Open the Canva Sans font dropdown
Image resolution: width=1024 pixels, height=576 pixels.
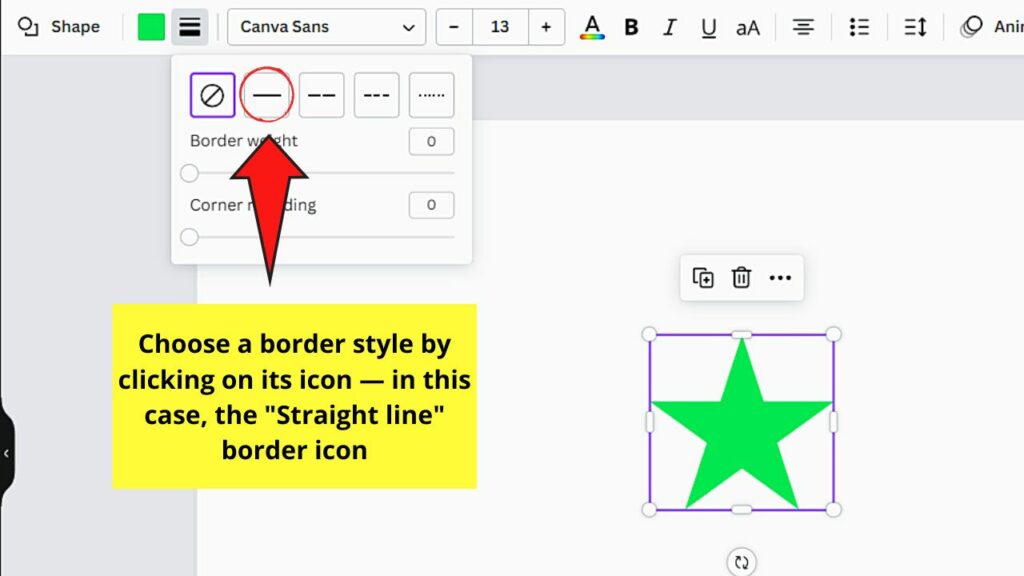click(x=326, y=27)
